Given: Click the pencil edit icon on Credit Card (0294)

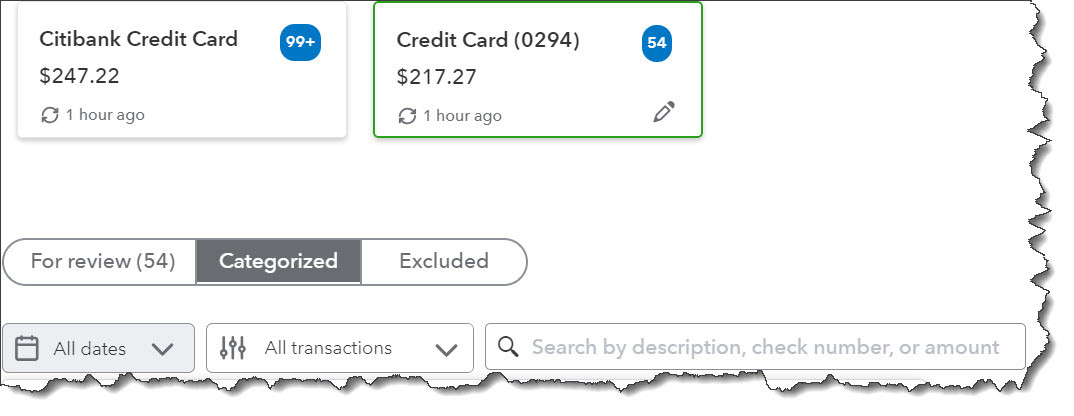Looking at the screenshot, I should [x=663, y=113].
